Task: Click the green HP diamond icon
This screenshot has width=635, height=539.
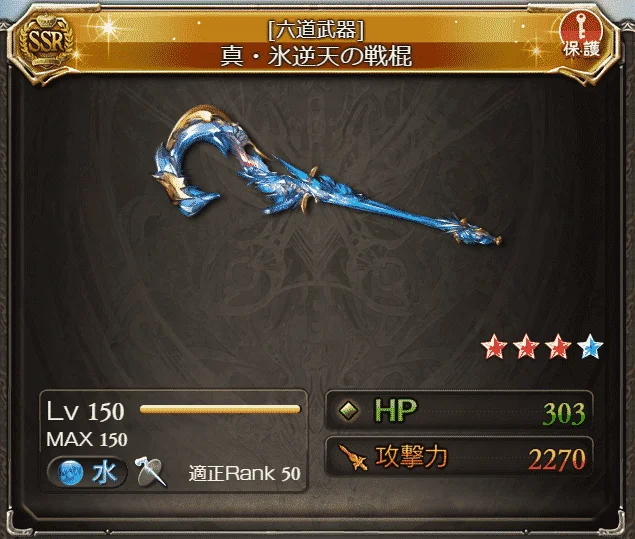Action: 349,411
